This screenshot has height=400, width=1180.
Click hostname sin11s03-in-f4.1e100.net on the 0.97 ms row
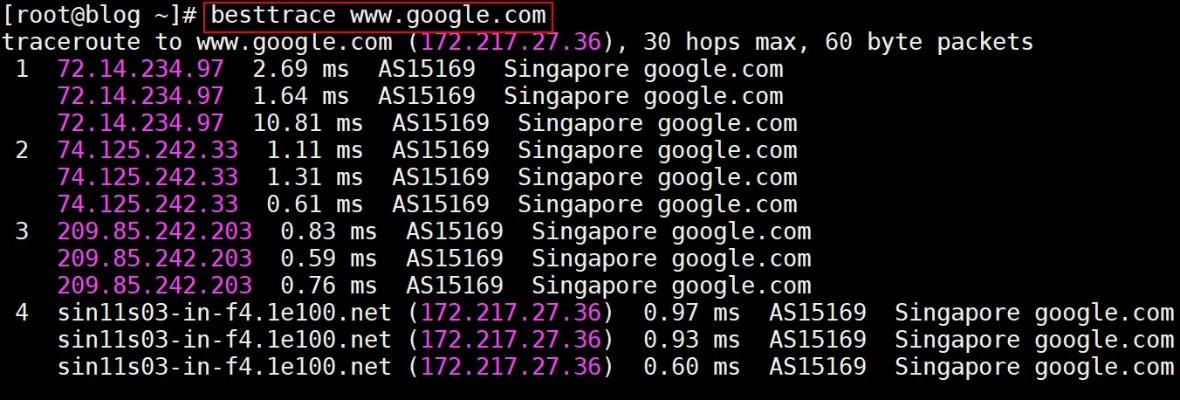pos(224,313)
